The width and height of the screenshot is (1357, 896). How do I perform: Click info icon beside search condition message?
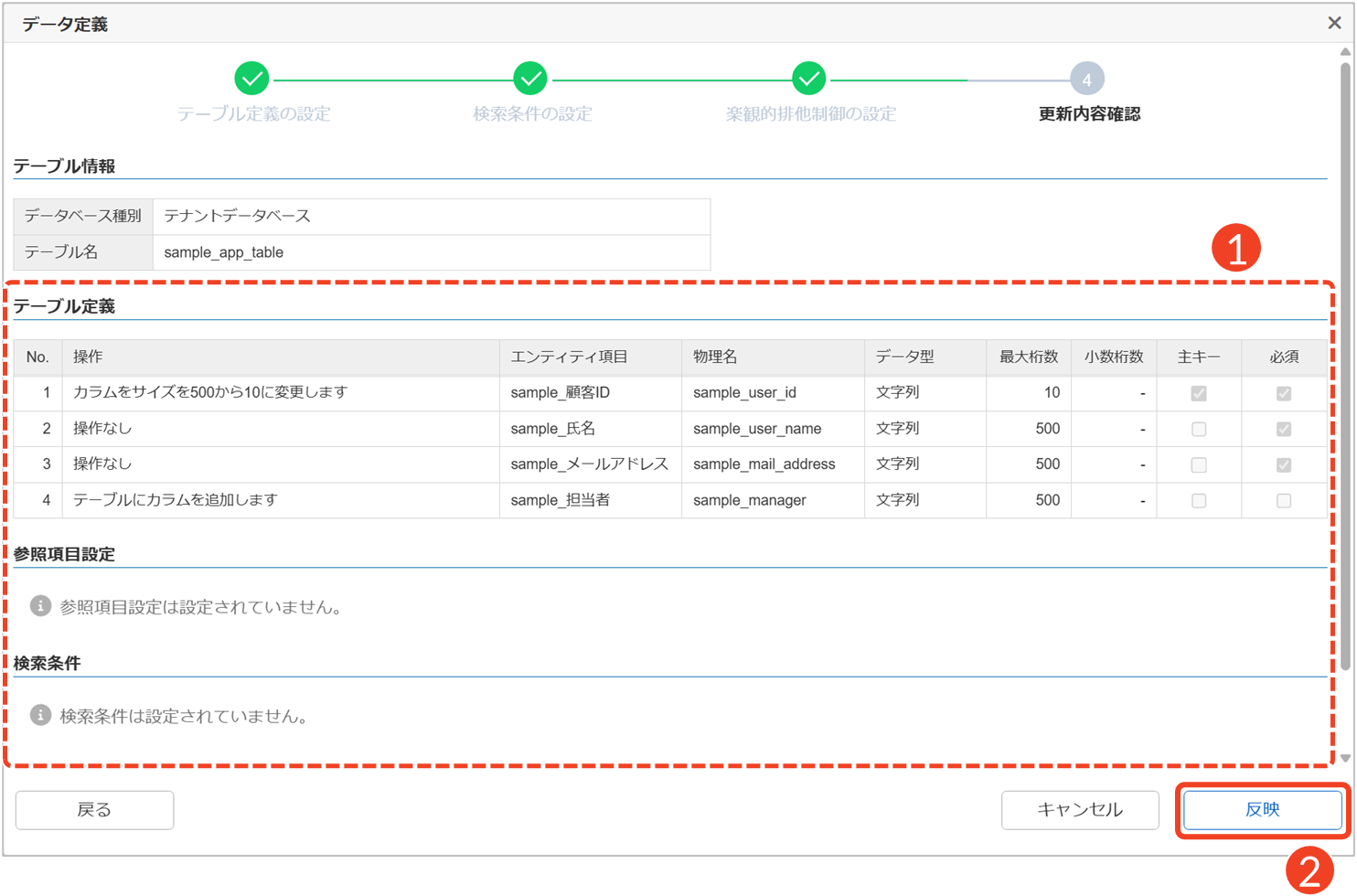(x=40, y=715)
